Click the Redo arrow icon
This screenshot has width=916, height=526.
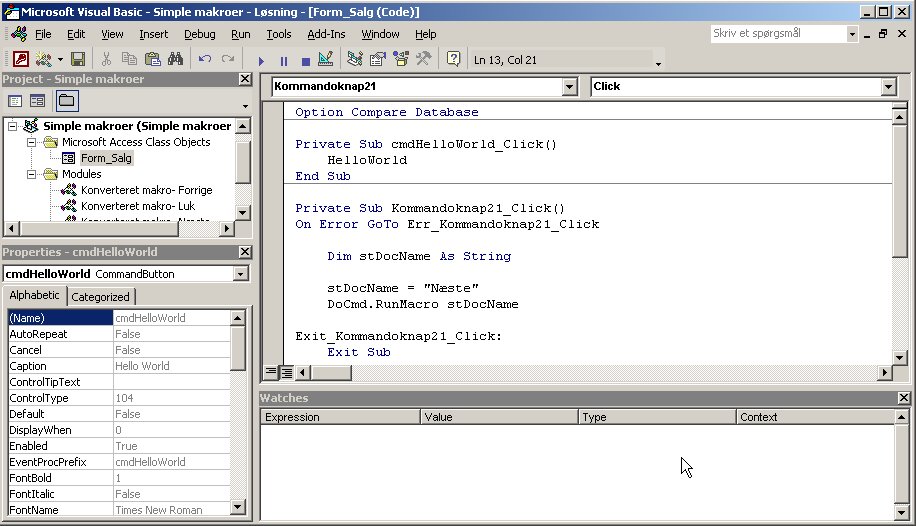[x=228, y=59]
